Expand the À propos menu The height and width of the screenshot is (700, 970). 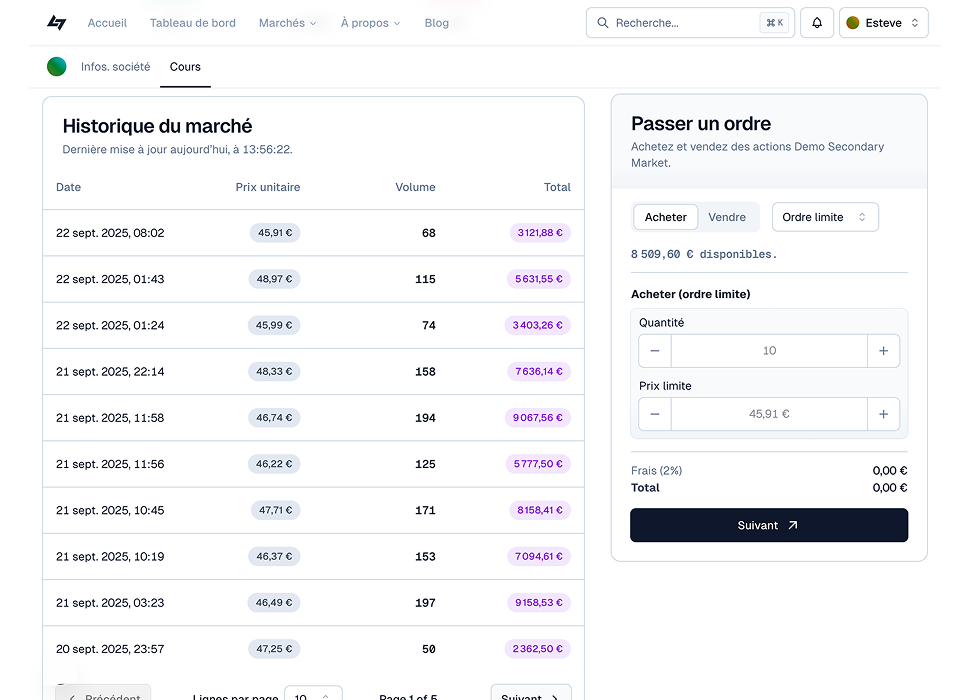[370, 23]
